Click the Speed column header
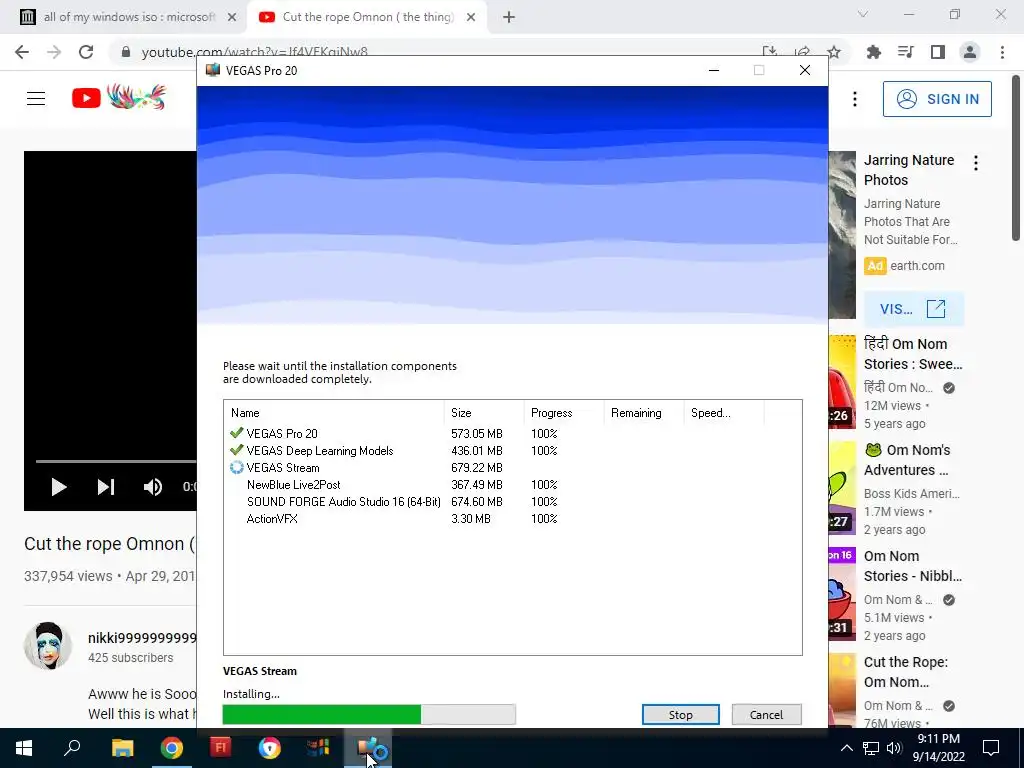Screen dimensions: 1024x768 tap(724, 413)
